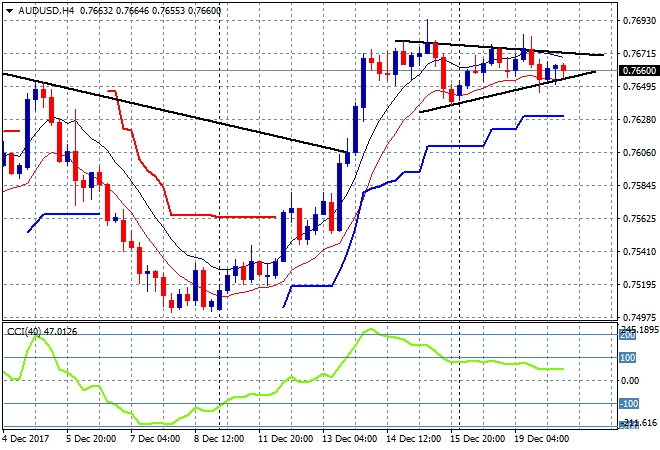Screen dimensions: 660x450
Task: Select the upper triangle resistance trendline
Action: click(500, 48)
